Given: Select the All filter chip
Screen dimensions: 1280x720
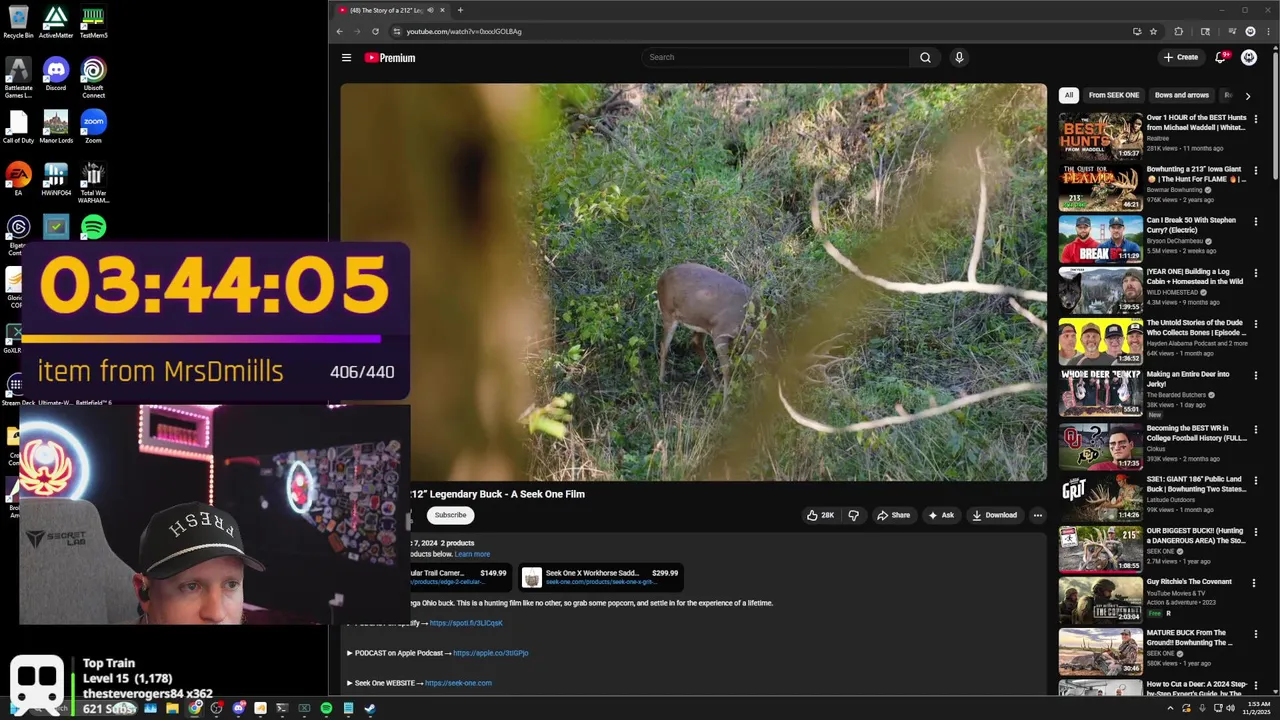Looking at the screenshot, I should click(1068, 95).
